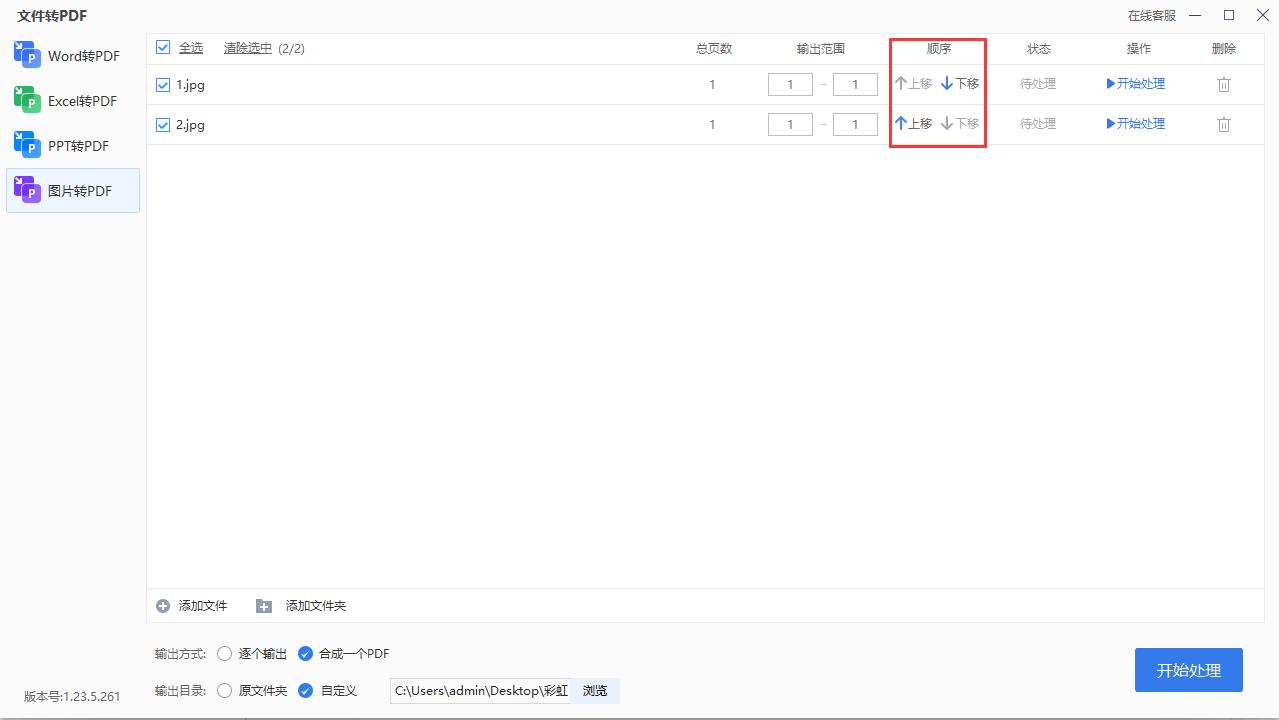1279x720 pixels.
Task: Switch to the PPT转PDF tab
Action: click(27, 145)
